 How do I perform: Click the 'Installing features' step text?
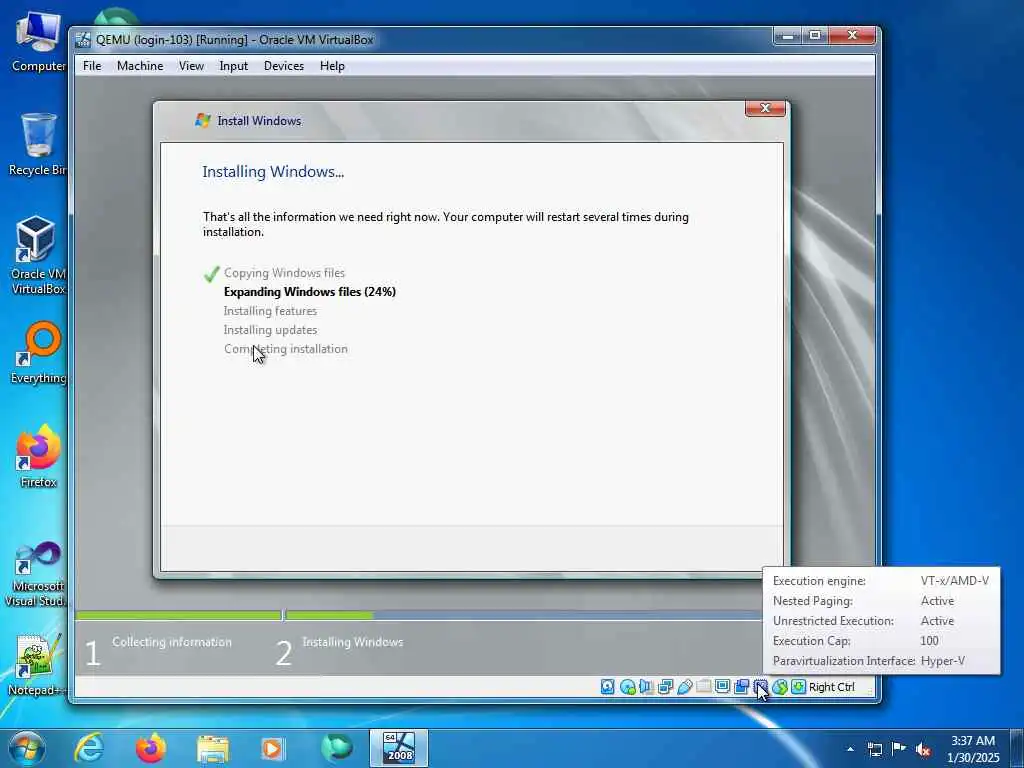(x=270, y=311)
